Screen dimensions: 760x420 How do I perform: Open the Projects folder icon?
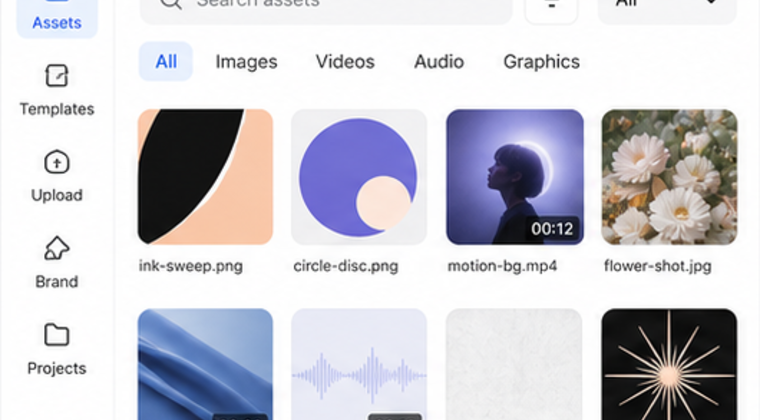click(57, 335)
